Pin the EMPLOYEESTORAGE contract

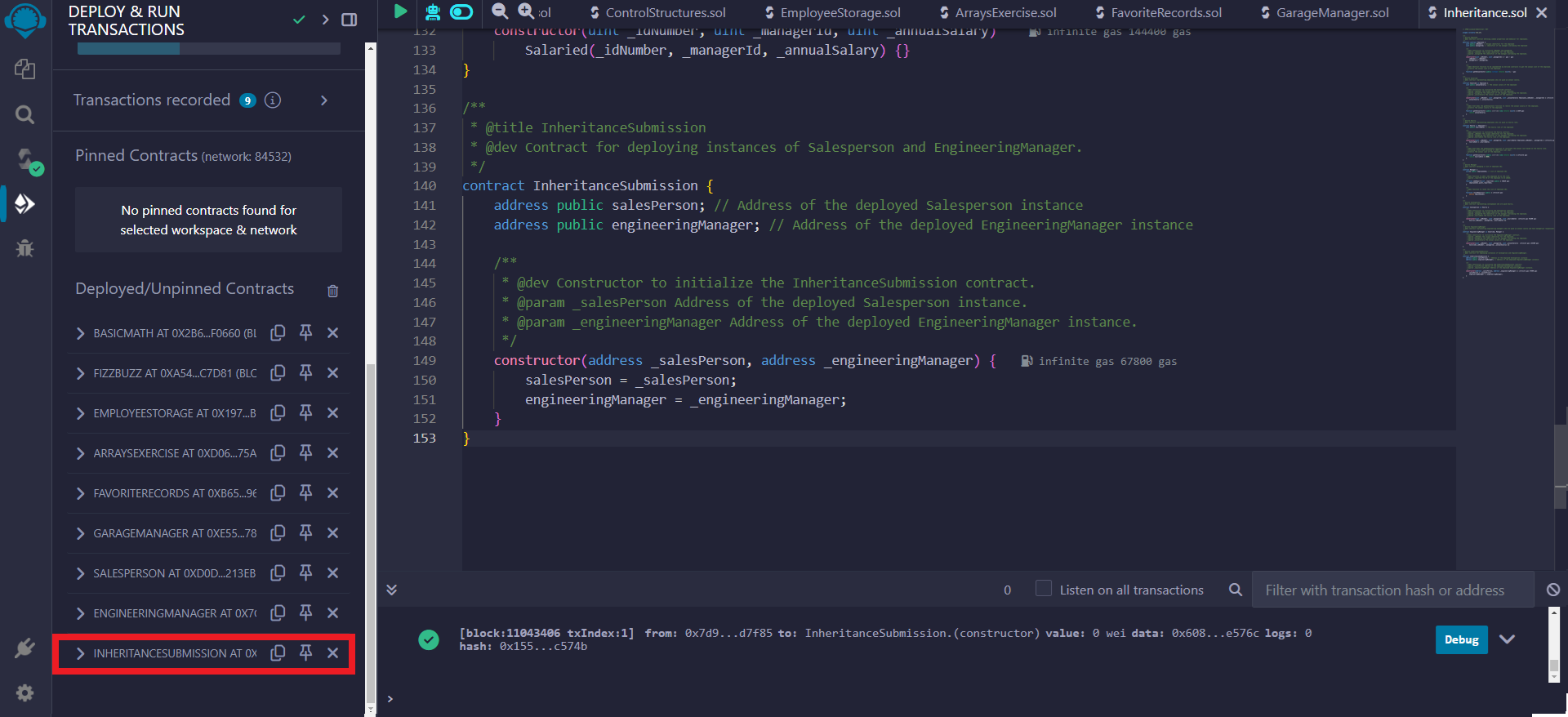[x=305, y=412]
